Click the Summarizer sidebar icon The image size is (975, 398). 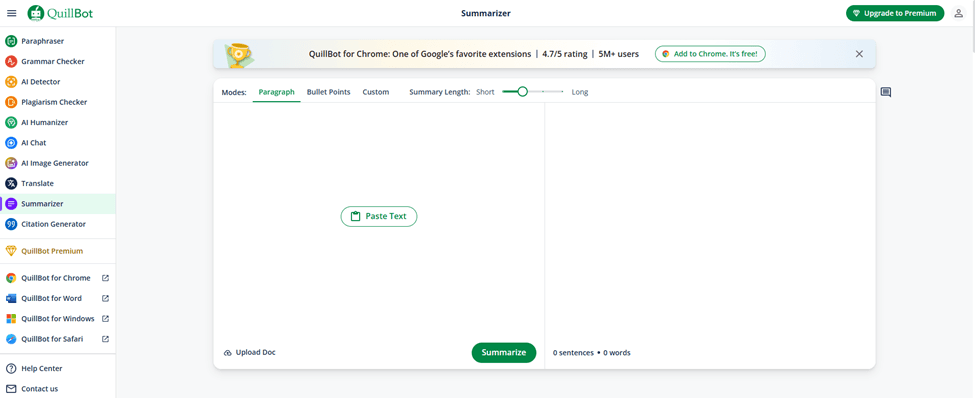(11, 204)
